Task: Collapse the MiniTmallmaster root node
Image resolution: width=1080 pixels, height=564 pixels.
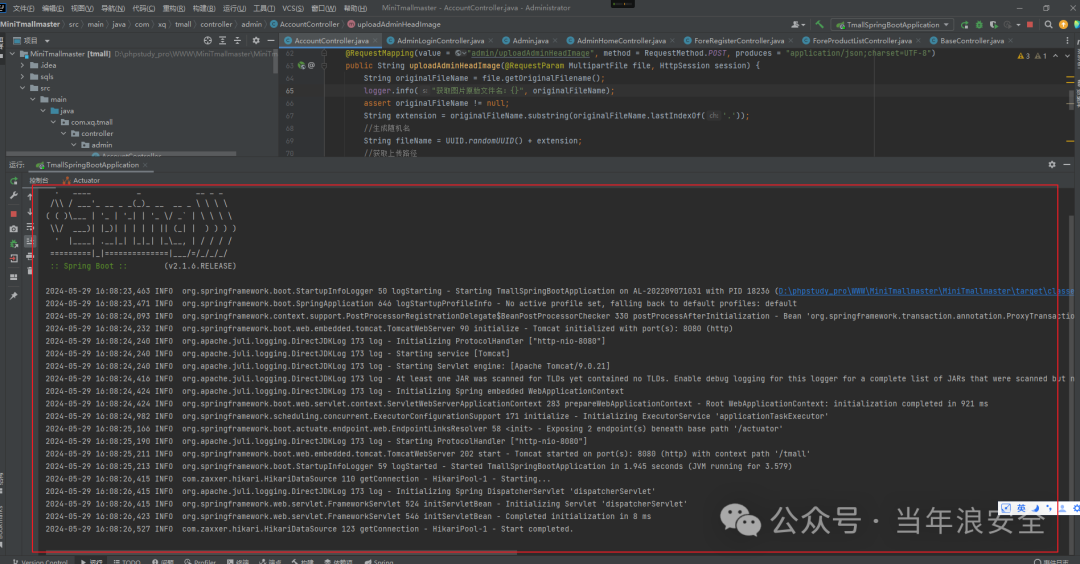Action: click(12, 54)
